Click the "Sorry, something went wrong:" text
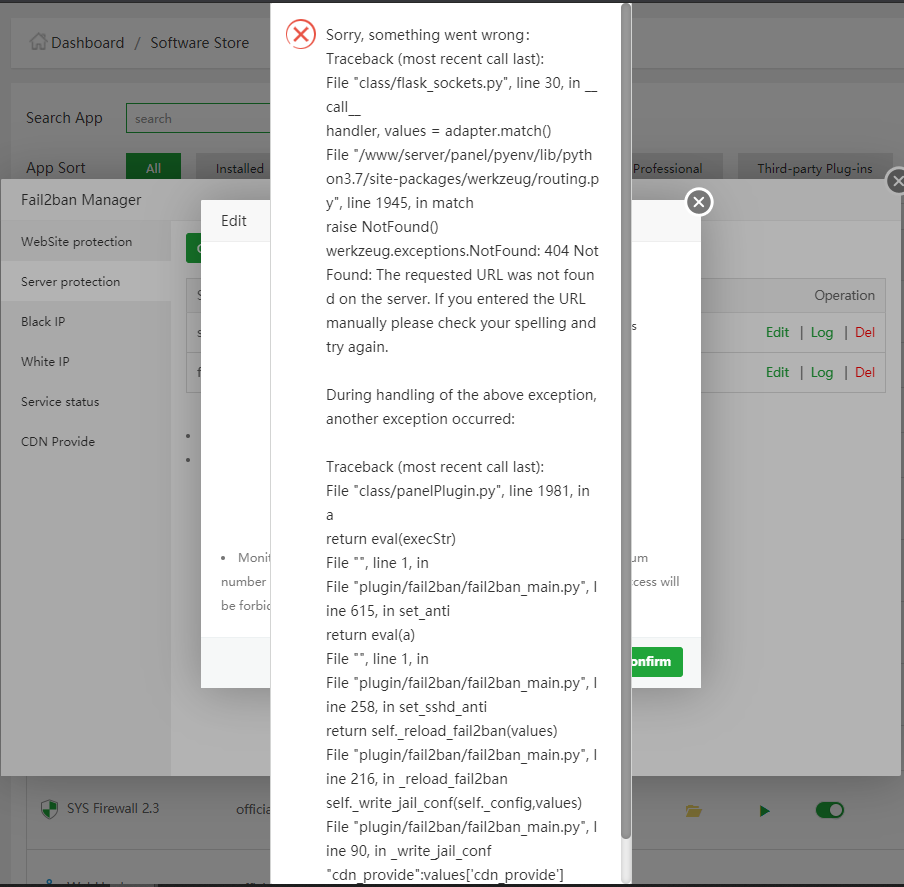 coord(428,35)
